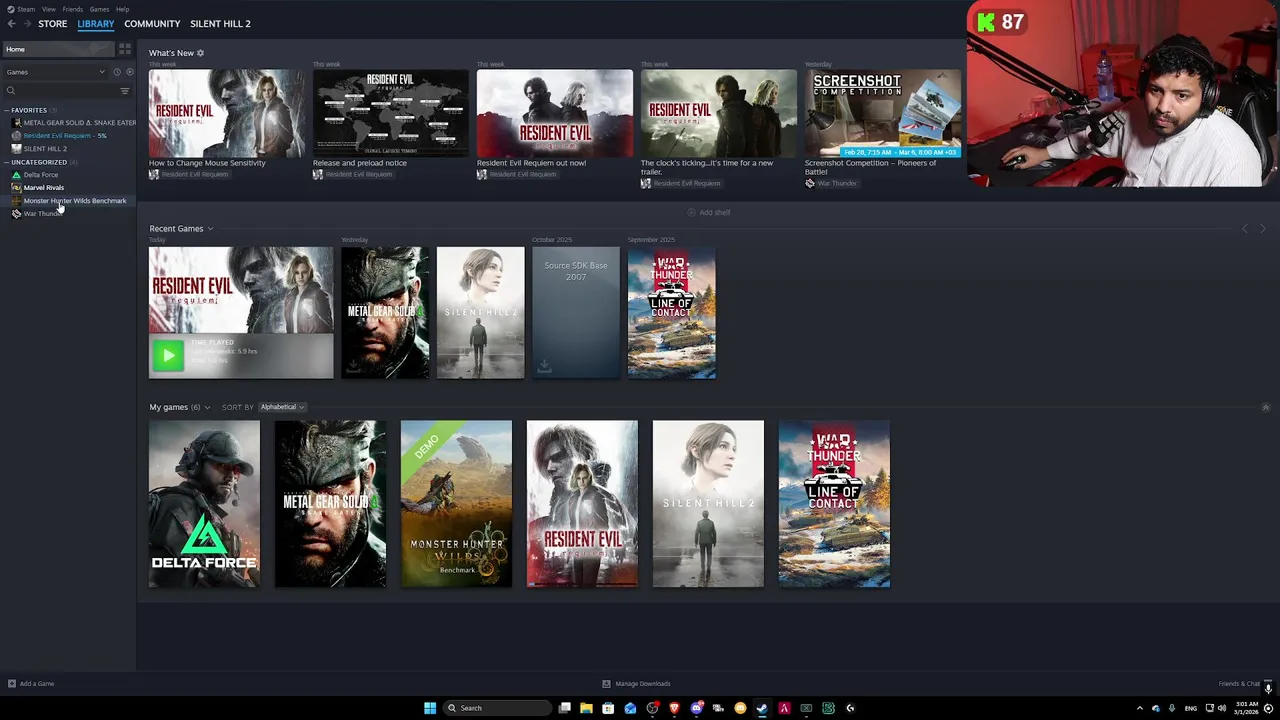Viewport: 1280px width, 720px height.
Task: Open the Friends menu
Action: [73, 9]
